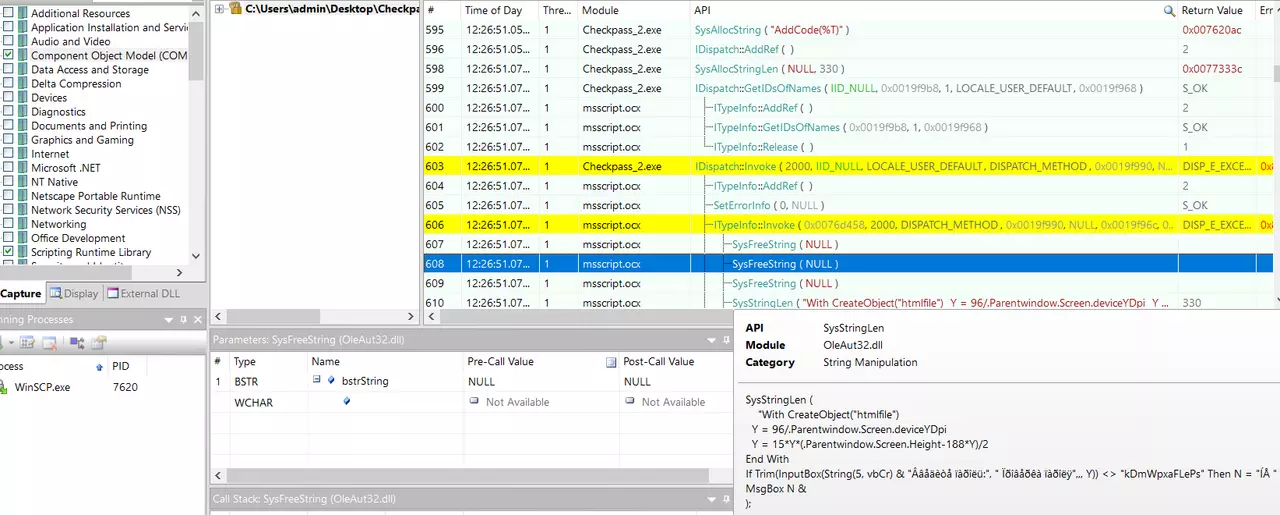
Task: Click the PID column sort arrow icon
Action: pos(99,367)
